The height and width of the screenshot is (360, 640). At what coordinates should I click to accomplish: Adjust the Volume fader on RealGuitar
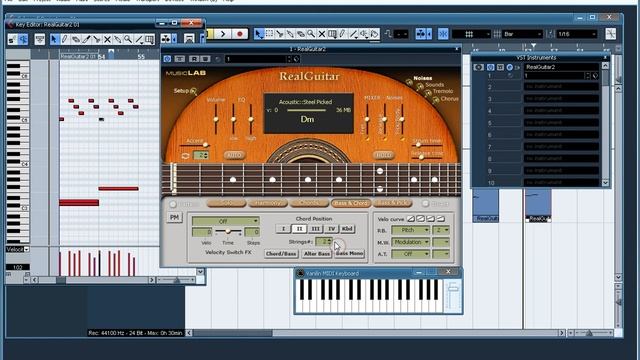[x=216, y=120]
